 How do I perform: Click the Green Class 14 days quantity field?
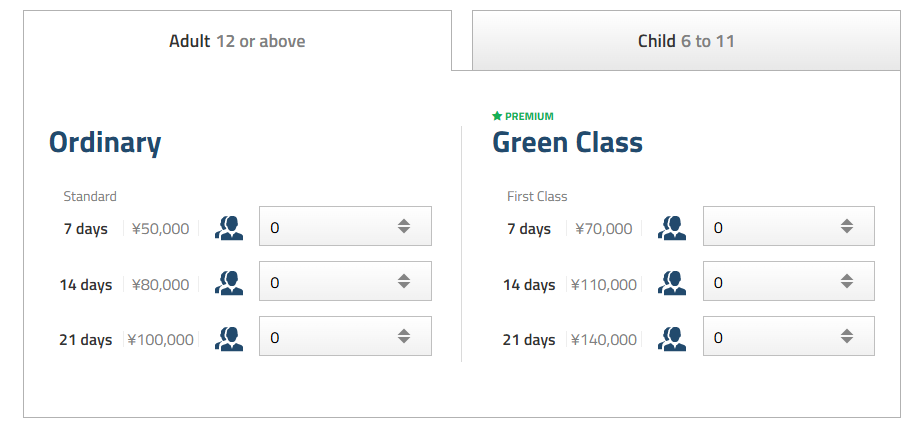[x=768, y=282]
